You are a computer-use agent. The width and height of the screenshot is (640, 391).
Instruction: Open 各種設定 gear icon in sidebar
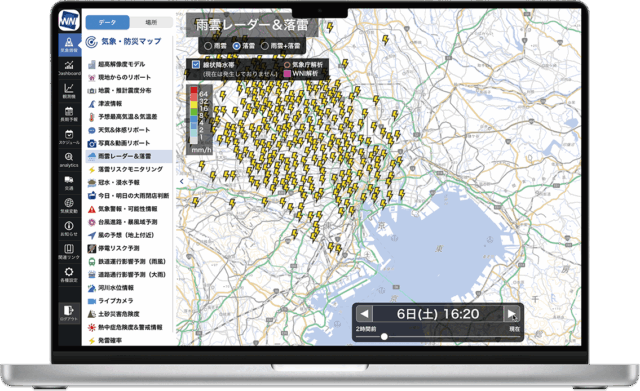click(69, 274)
